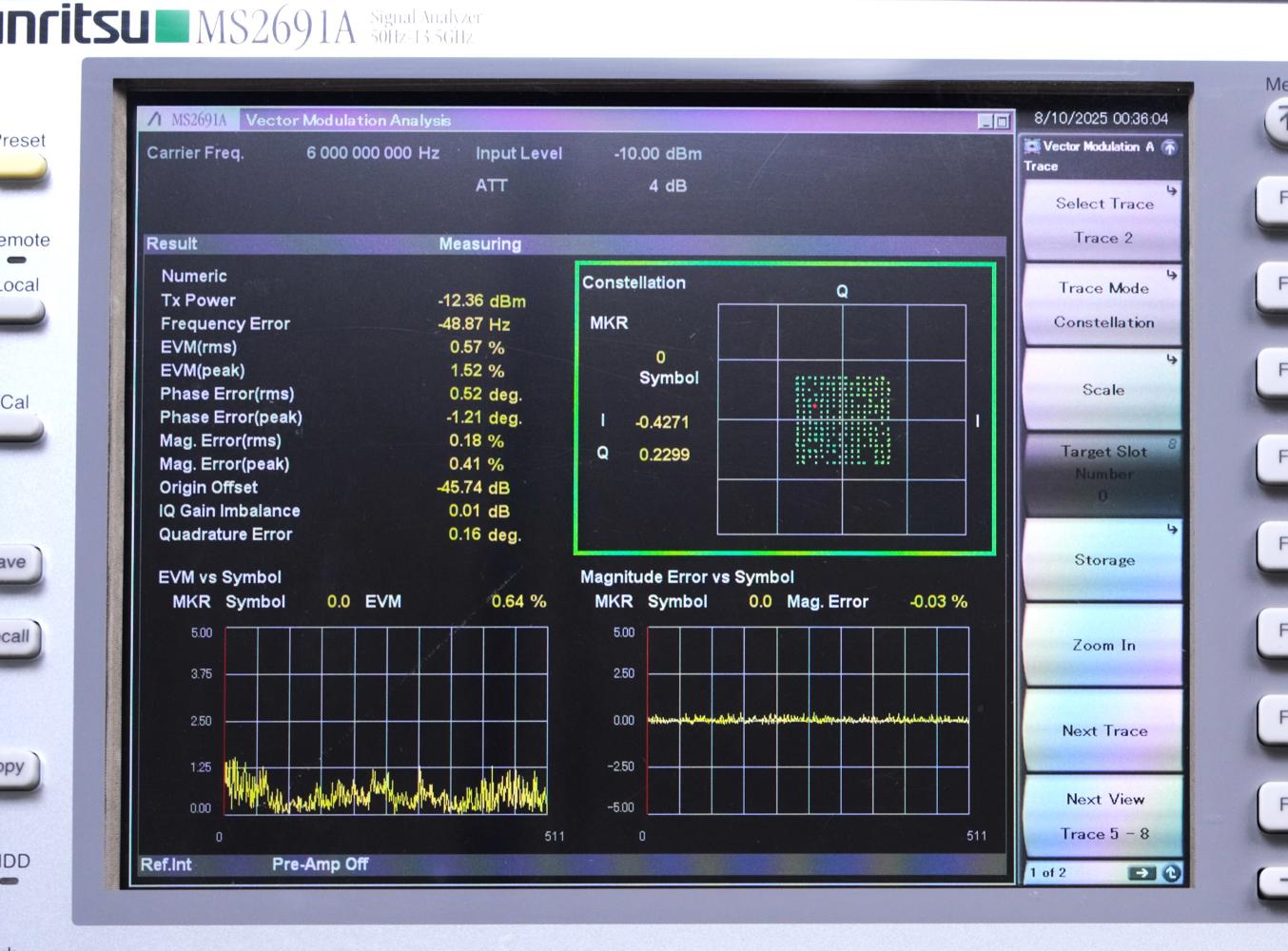Click the Trace label in the softkey menu header
Viewport: 1288px width, 951px height.
pyautogui.click(x=1042, y=165)
